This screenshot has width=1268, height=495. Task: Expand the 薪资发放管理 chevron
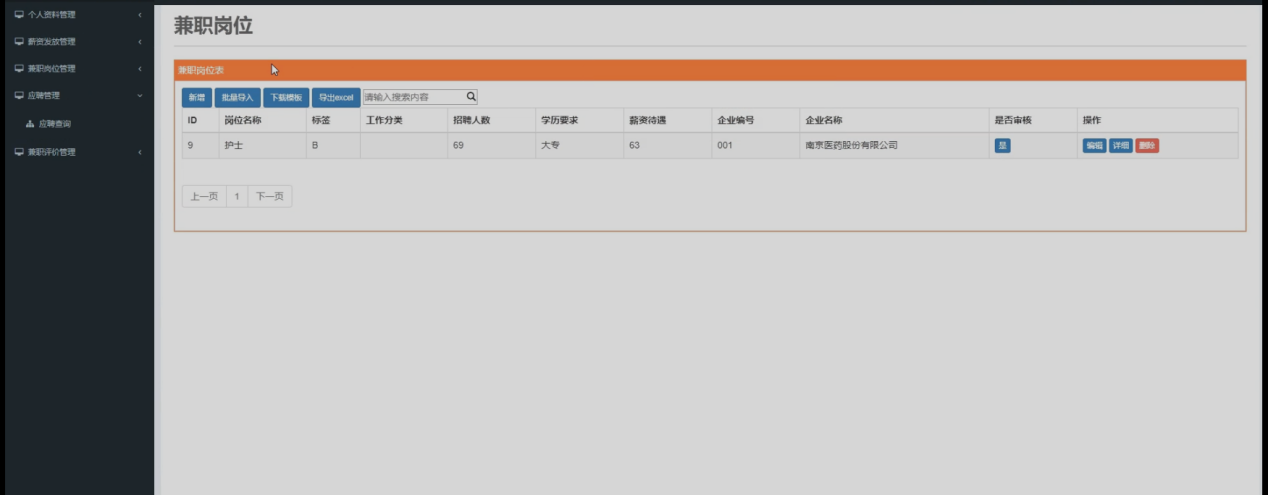(140, 41)
